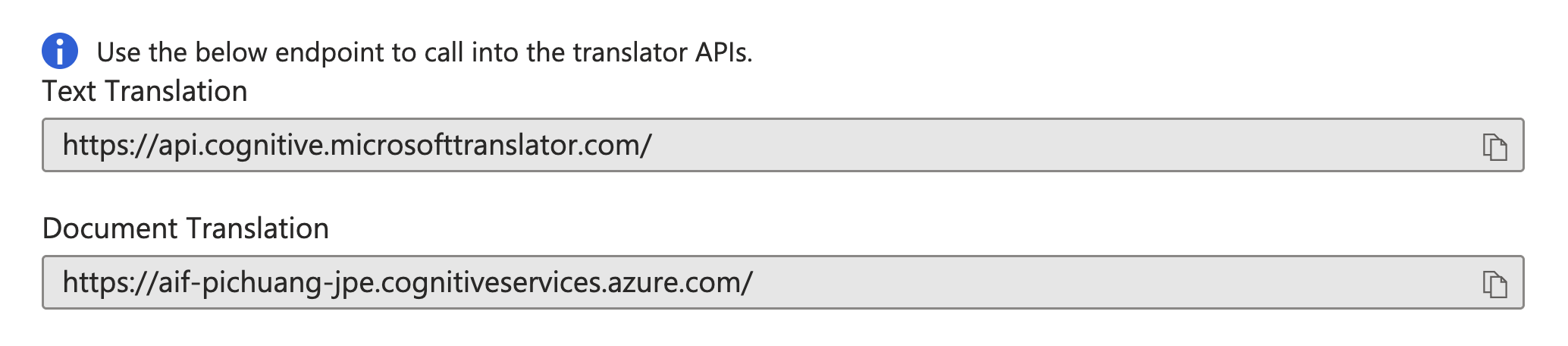
Task: Click 'https://' at start of second URL
Action: 110,282
